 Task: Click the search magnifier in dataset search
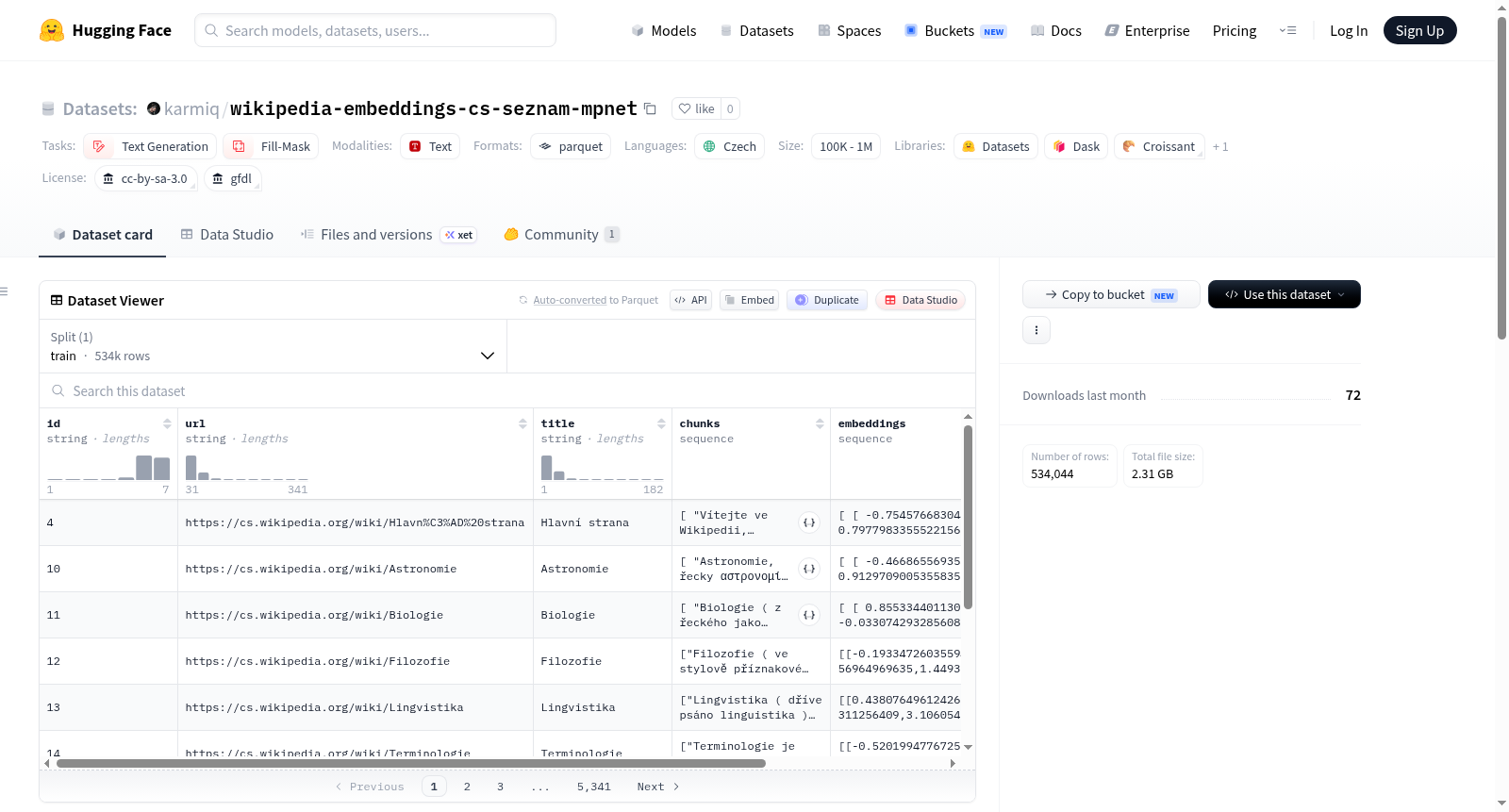(58, 390)
